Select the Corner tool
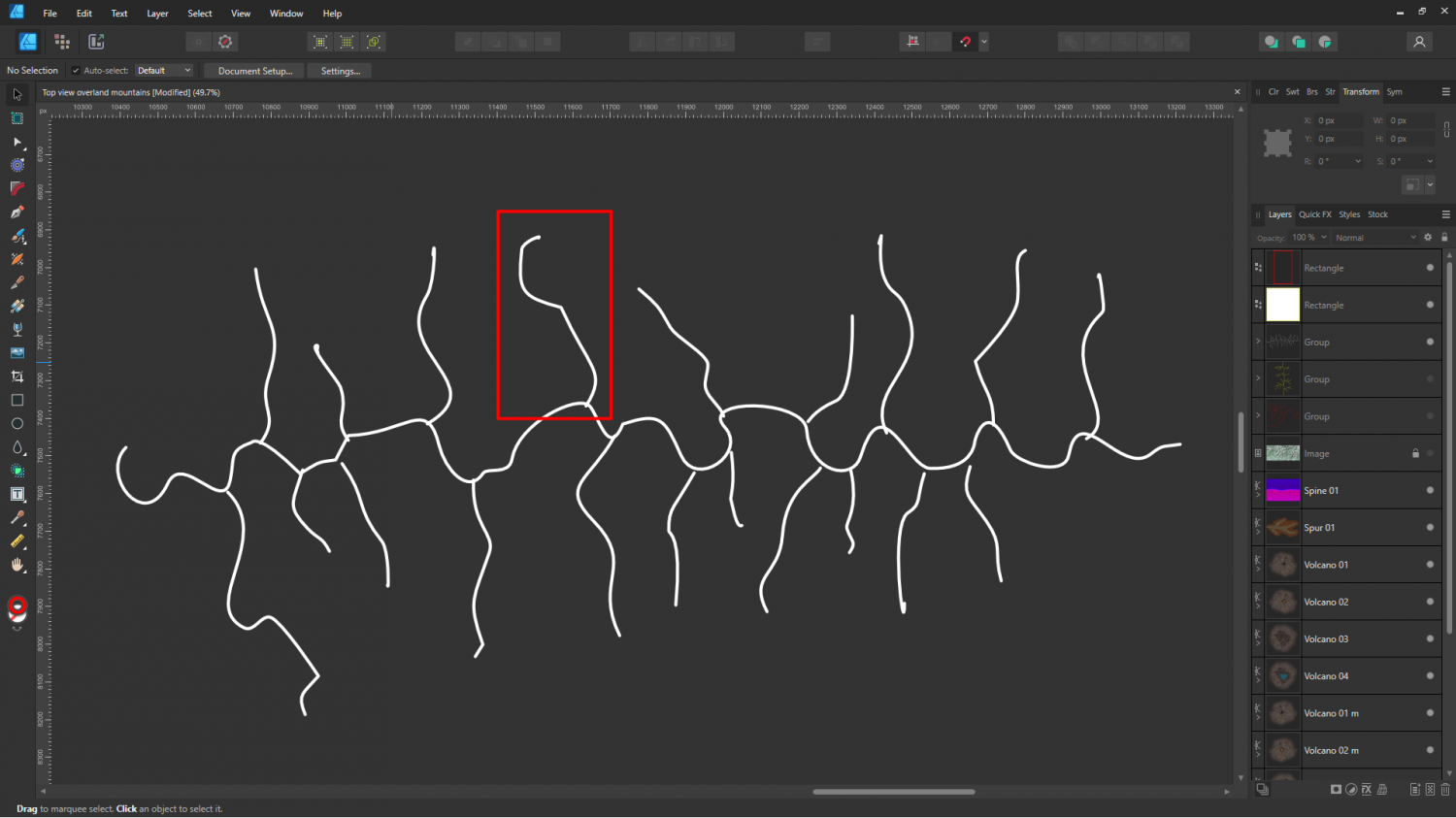 (17, 188)
